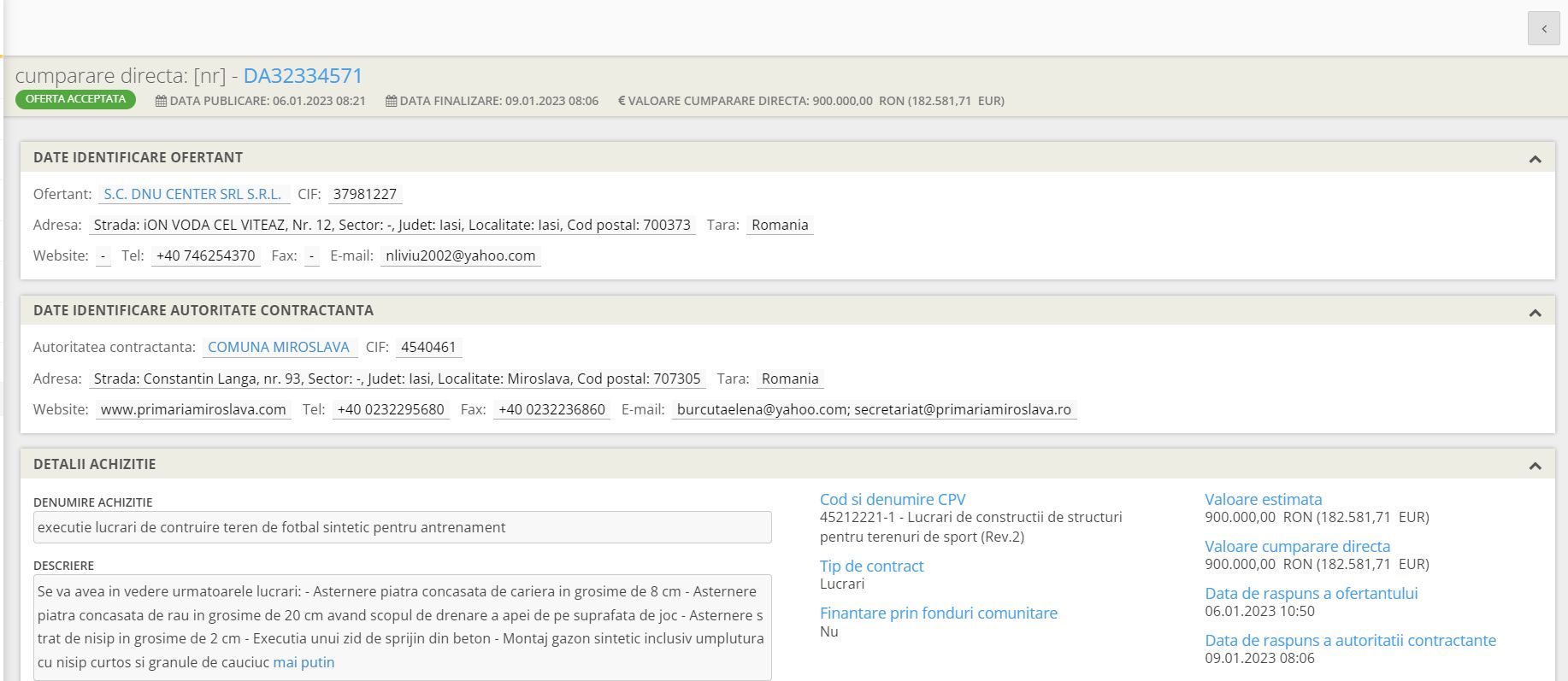The height and width of the screenshot is (681, 1568).
Task: Click the 'Tip de contract' label
Action: [x=871, y=566]
